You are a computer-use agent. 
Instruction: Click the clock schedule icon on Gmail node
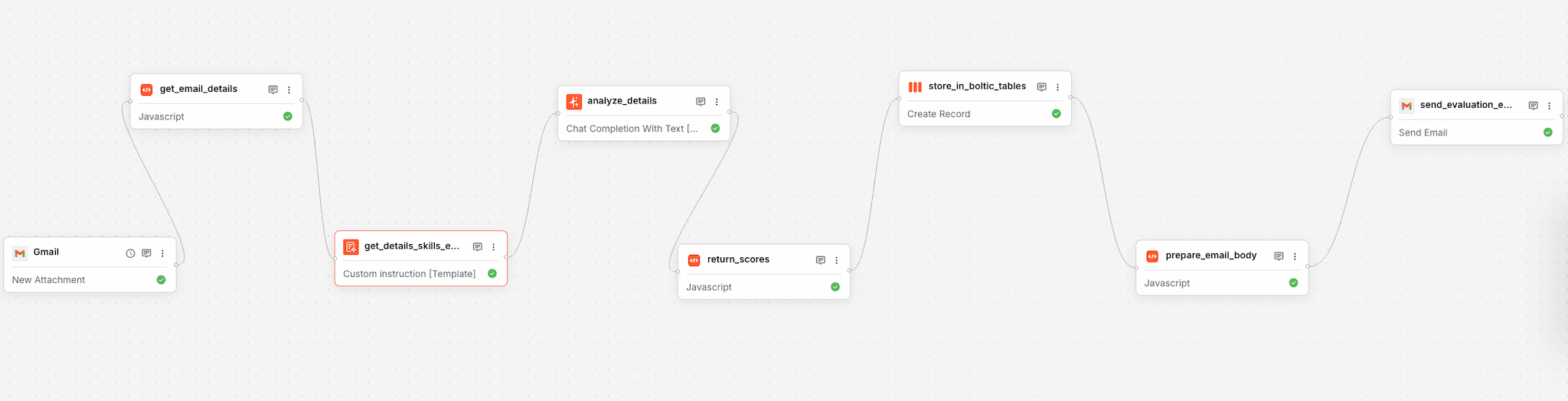(130, 253)
